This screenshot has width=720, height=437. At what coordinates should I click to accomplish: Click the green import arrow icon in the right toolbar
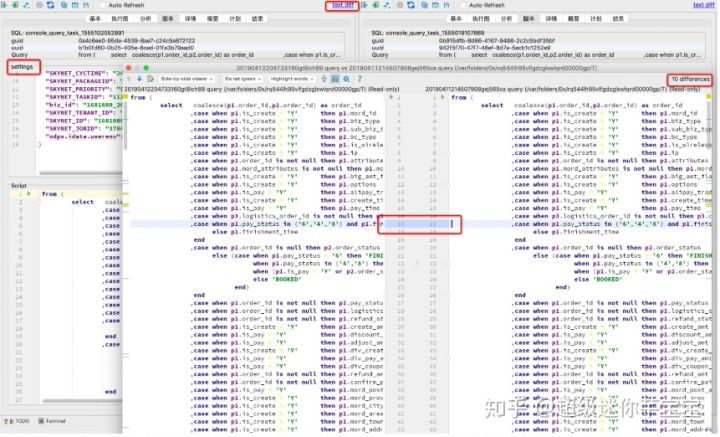(x=376, y=5)
